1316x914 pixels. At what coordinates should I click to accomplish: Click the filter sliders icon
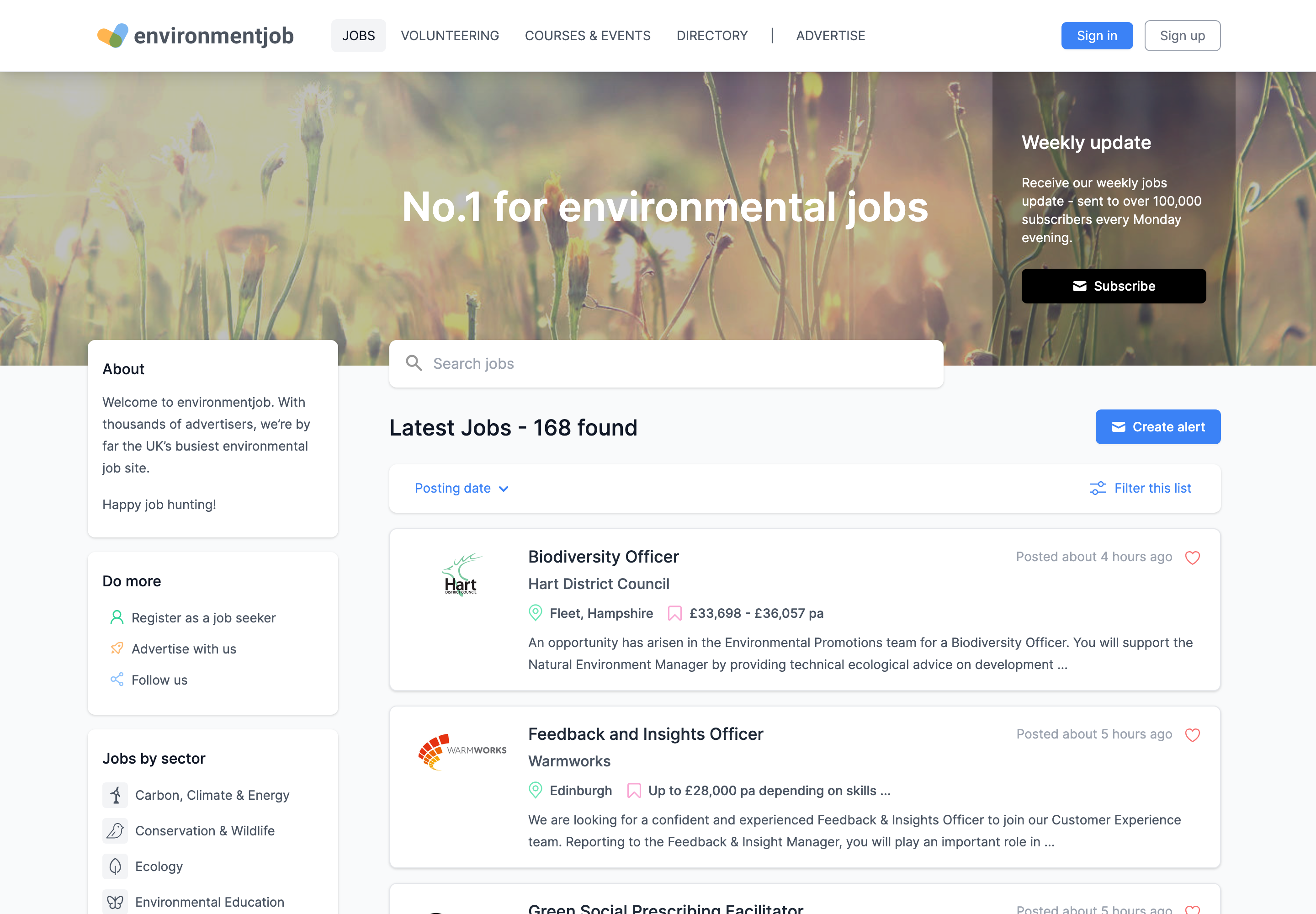pyautogui.click(x=1097, y=488)
